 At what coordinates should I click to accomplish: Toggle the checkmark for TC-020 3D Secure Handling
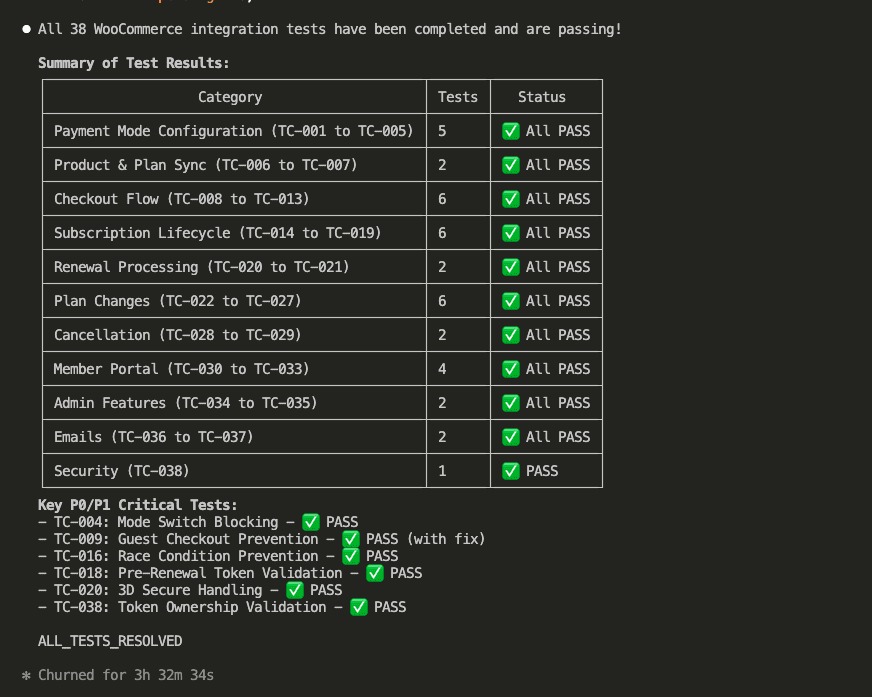click(x=294, y=590)
